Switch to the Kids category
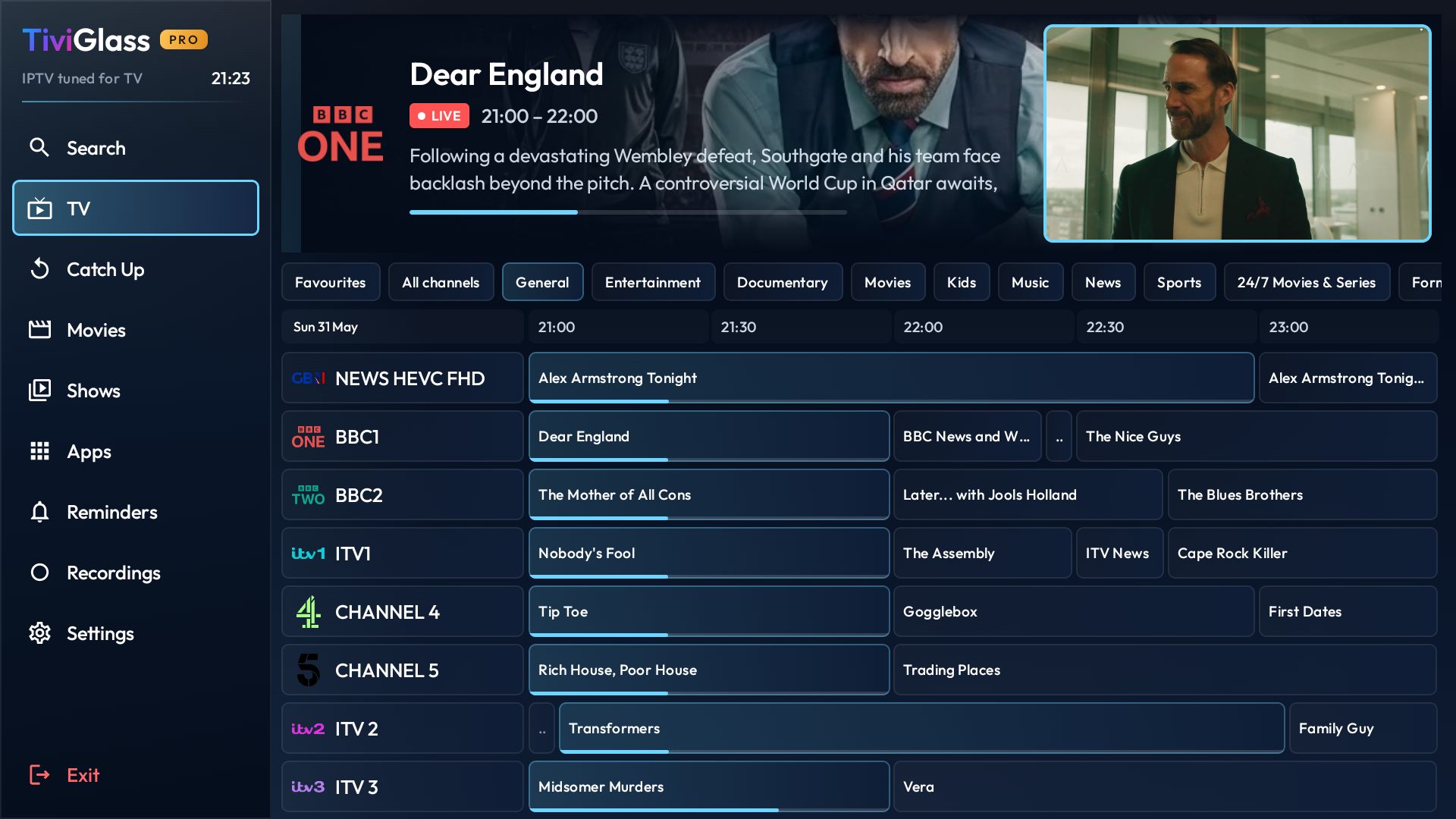This screenshot has height=819, width=1456. (x=962, y=282)
